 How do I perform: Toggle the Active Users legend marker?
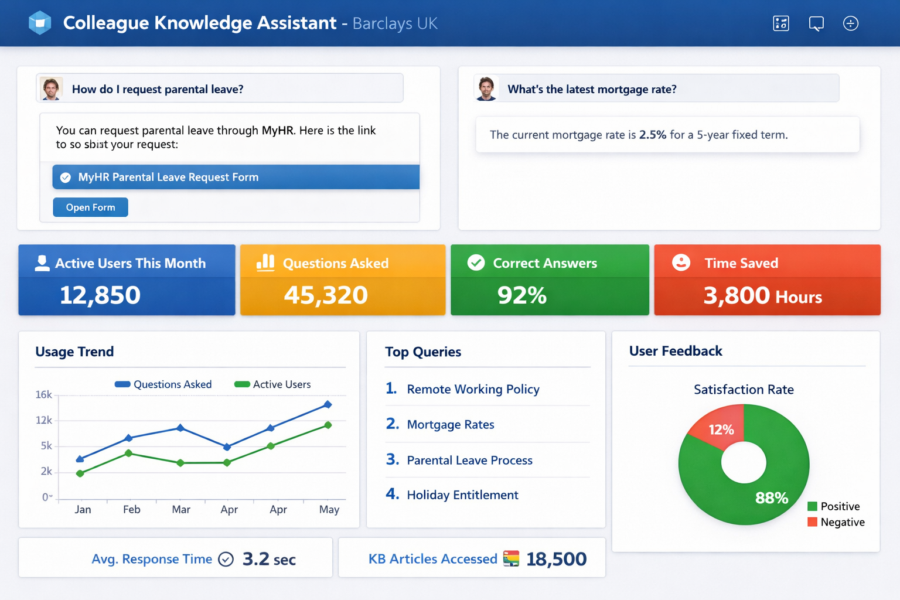(x=242, y=384)
